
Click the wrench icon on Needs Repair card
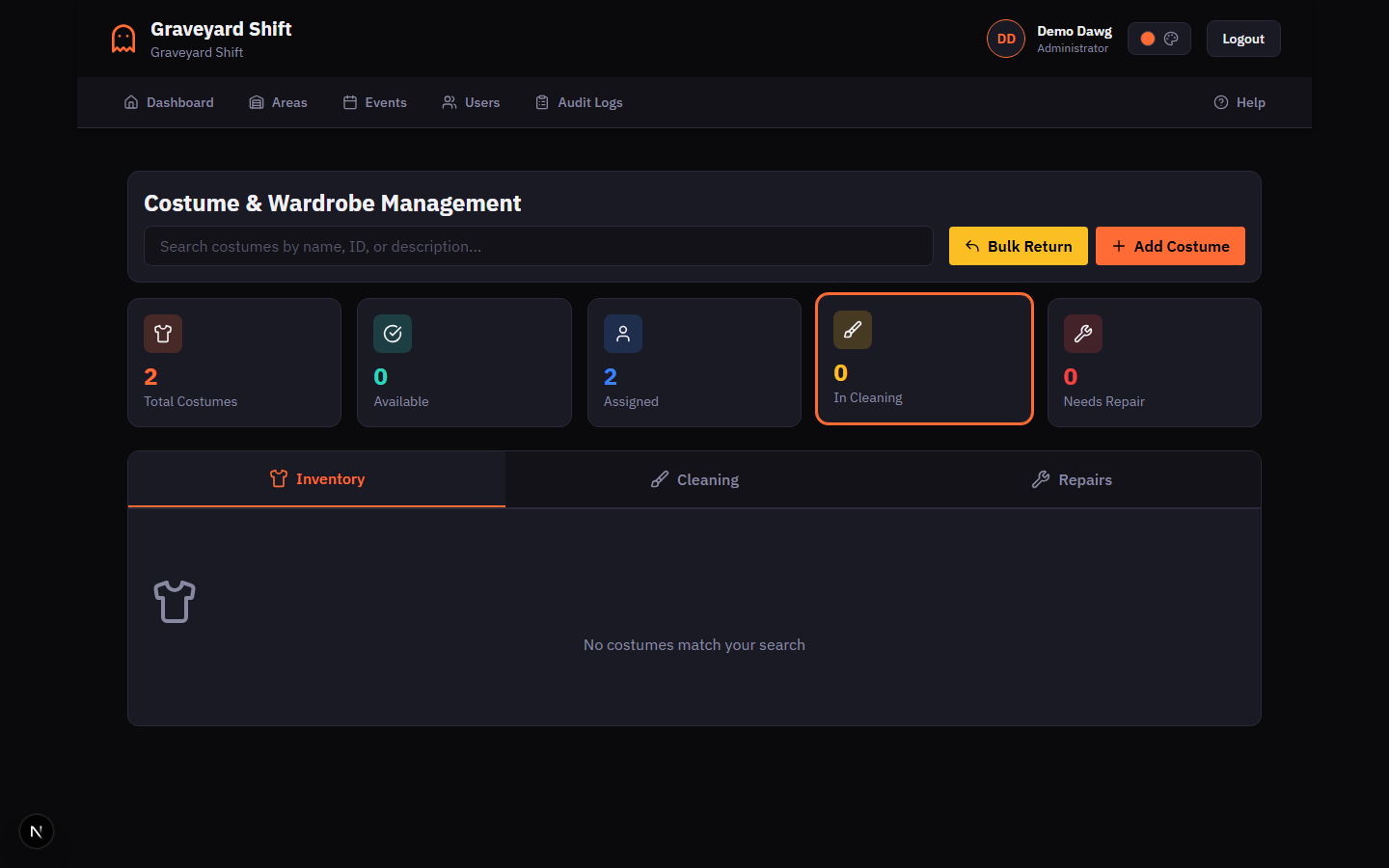point(1082,333)
